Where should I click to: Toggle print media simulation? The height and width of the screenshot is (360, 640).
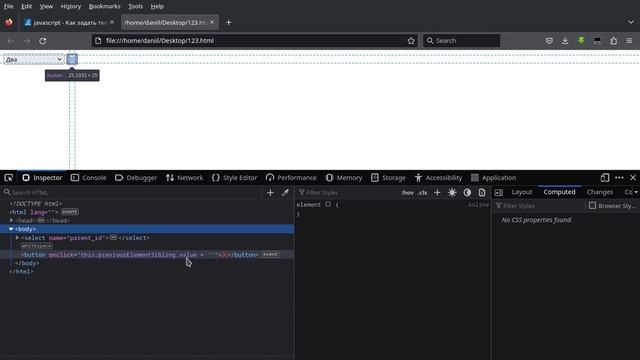[482, 193]
